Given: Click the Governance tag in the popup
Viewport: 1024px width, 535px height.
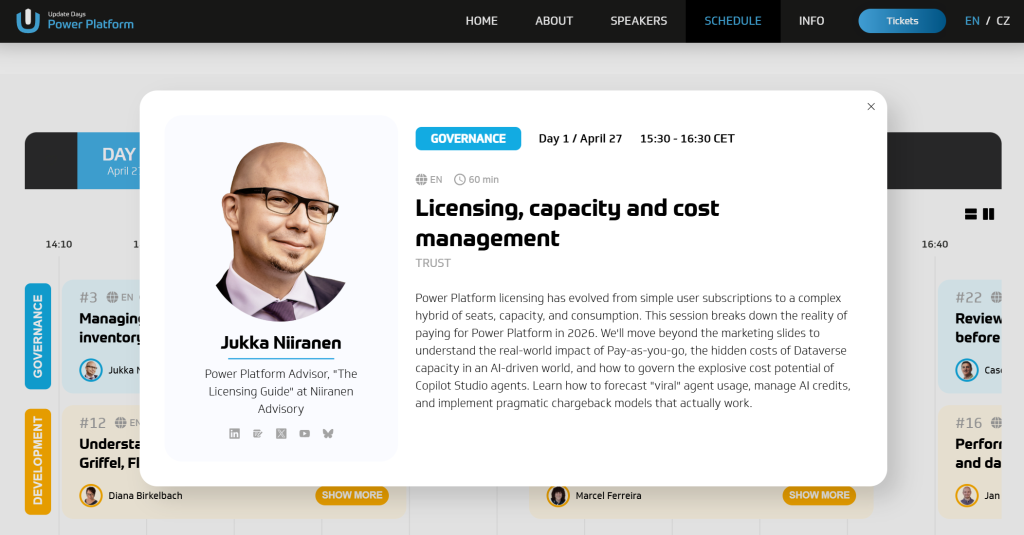Looking at the screenshot, I should [468, 138].
